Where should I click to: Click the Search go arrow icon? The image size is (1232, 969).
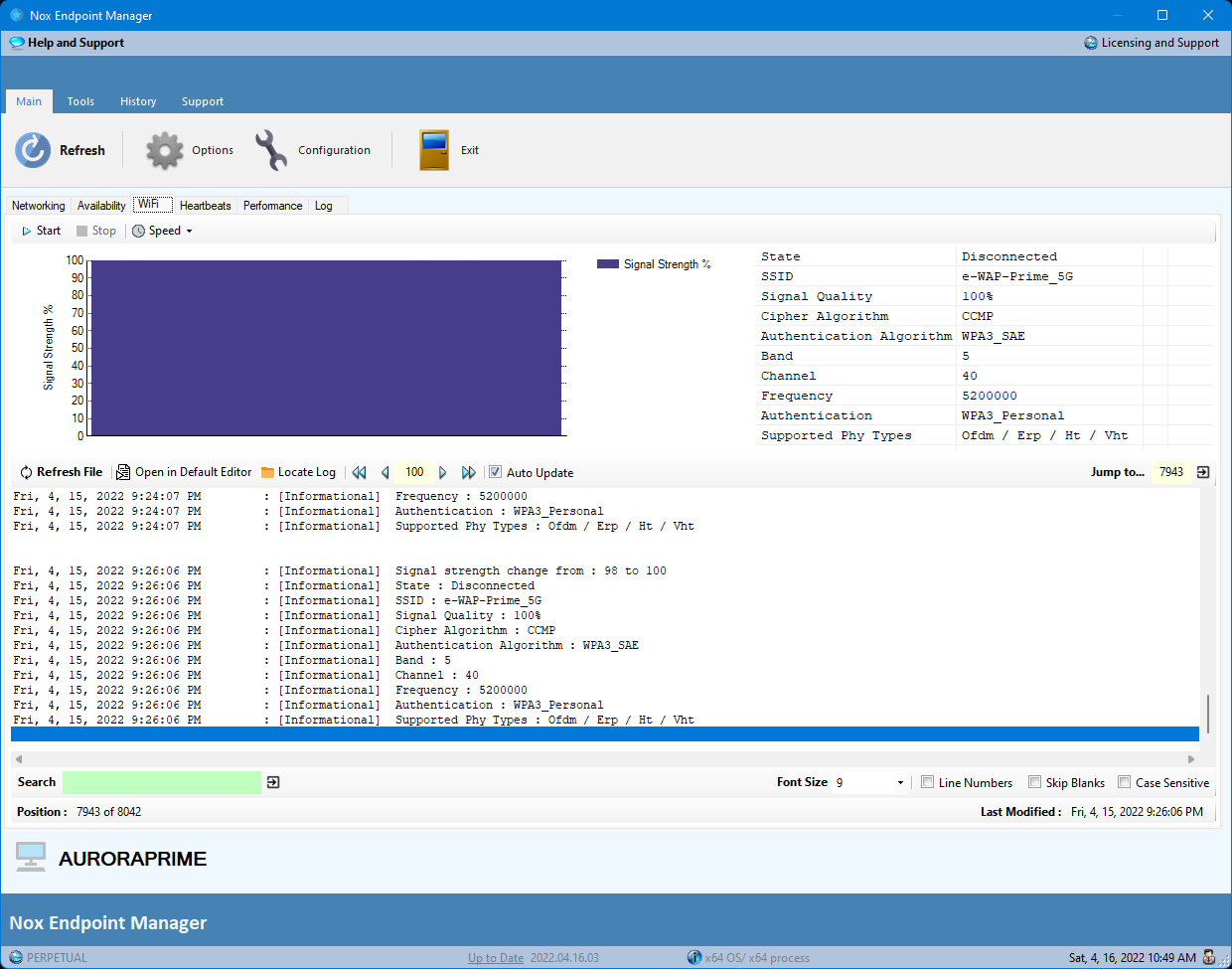(x=273, y=782)
